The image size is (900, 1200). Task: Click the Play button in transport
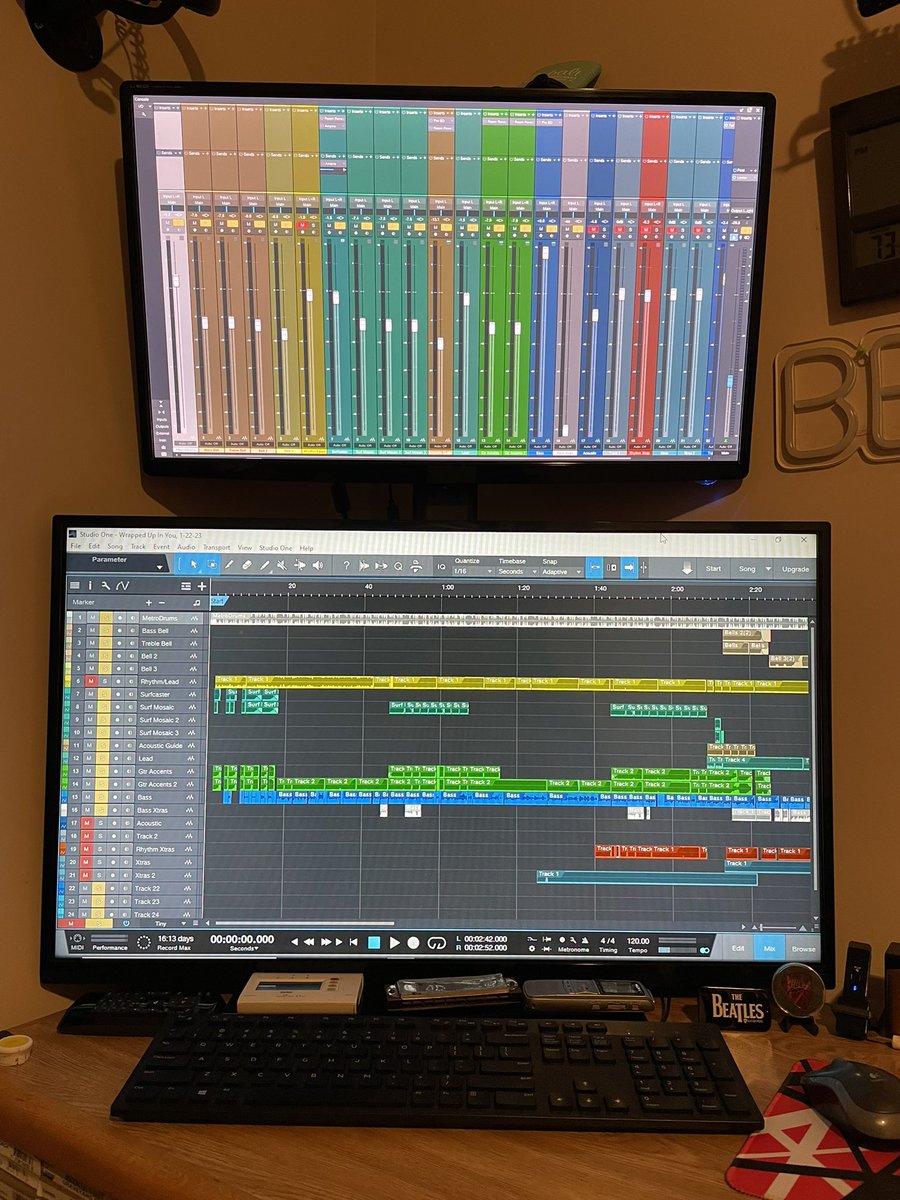[395, 942]
